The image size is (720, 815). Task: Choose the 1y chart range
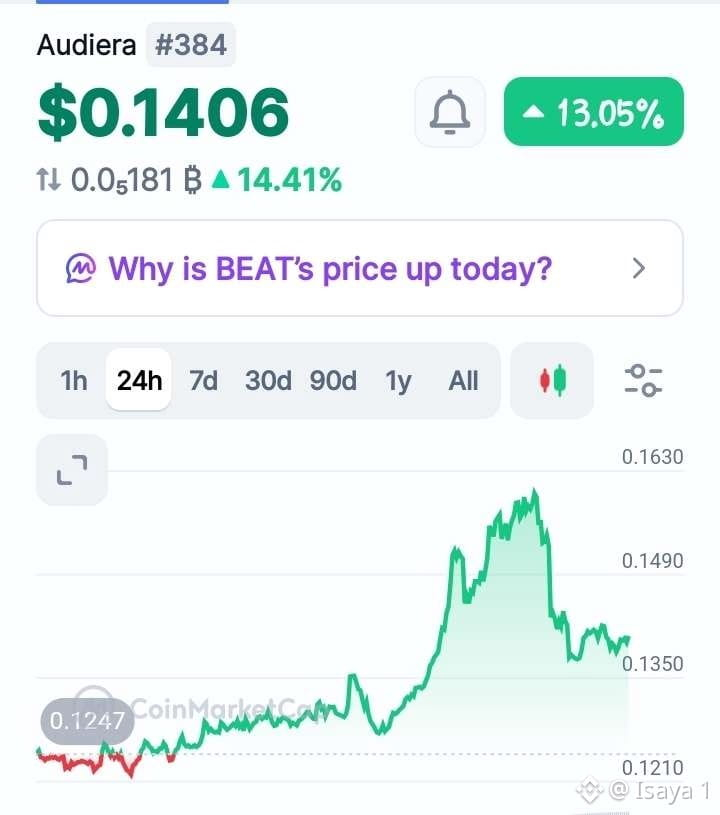tap(398, 380)
